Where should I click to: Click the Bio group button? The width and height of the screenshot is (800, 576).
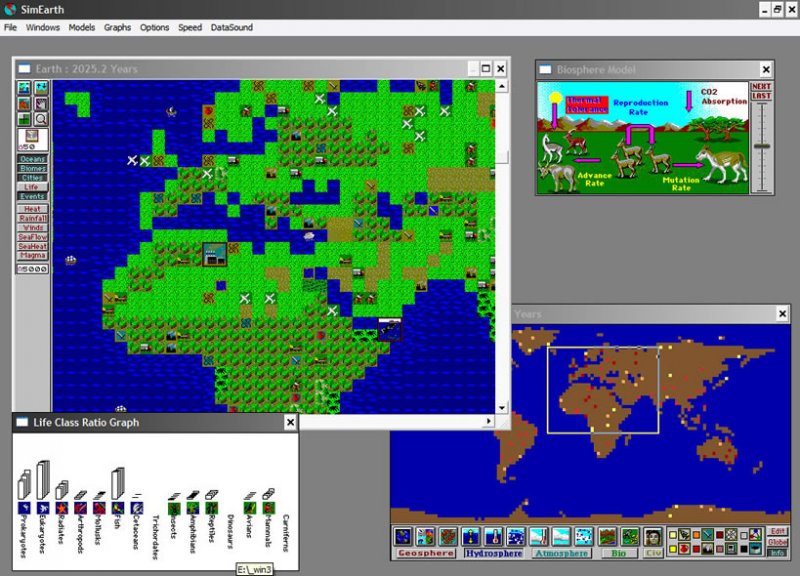(x=618, y=553)
